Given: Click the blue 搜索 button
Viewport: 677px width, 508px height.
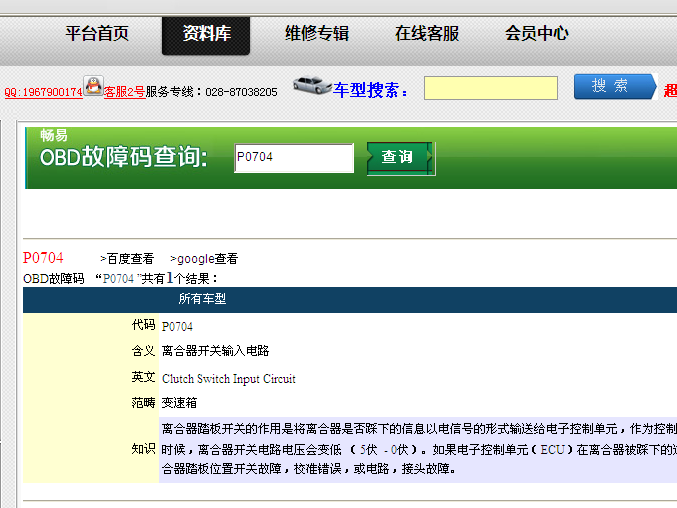Looking at the screenshot, I should pos(615,86).
